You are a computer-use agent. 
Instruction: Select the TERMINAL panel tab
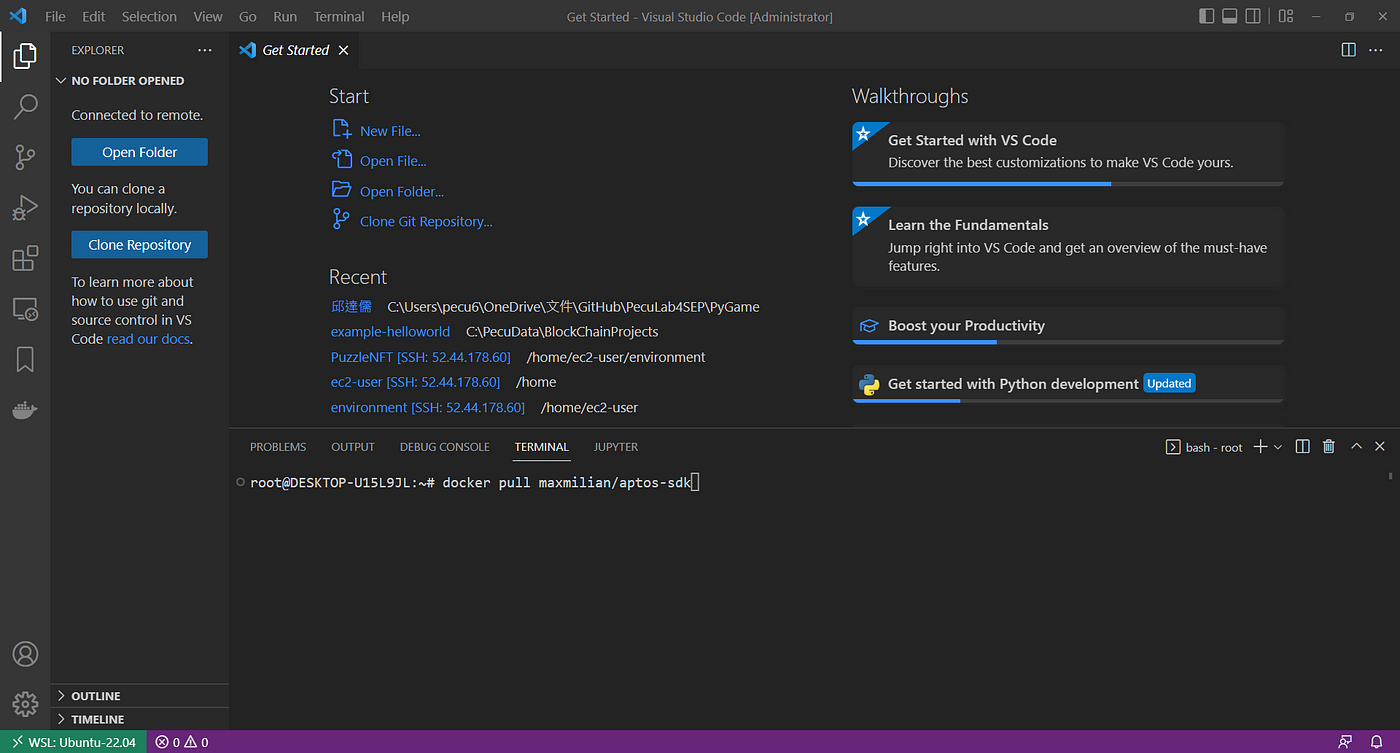pos(542,447)
